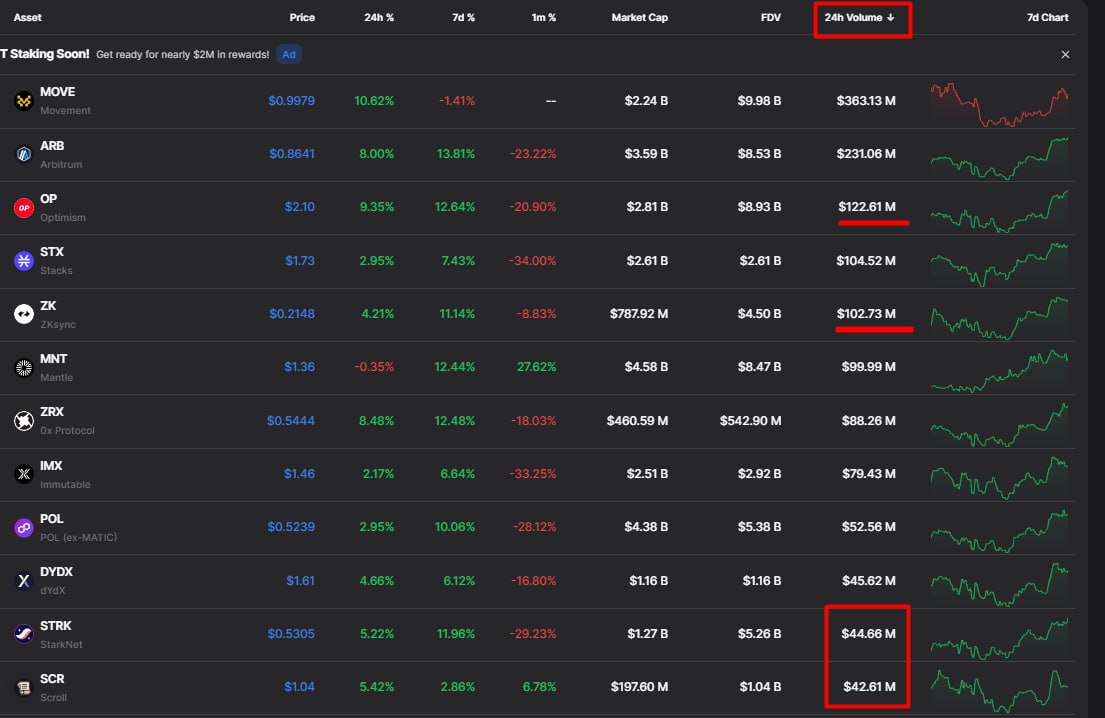Click the red OP Optimism logo
1105x718 pixels.
pos(24,208)
